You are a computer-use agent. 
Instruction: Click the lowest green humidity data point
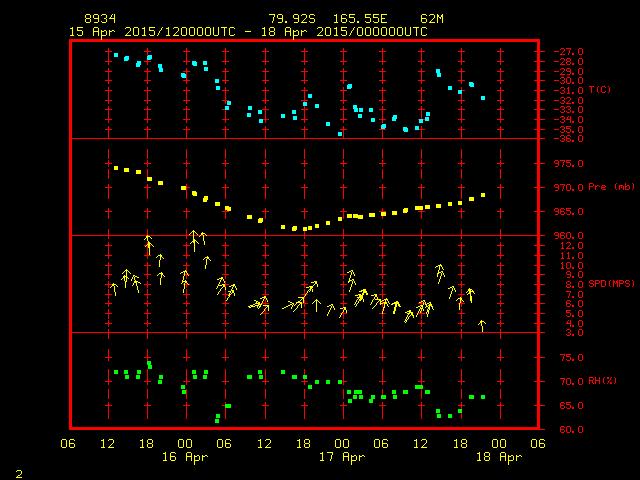tap(218, 420)
